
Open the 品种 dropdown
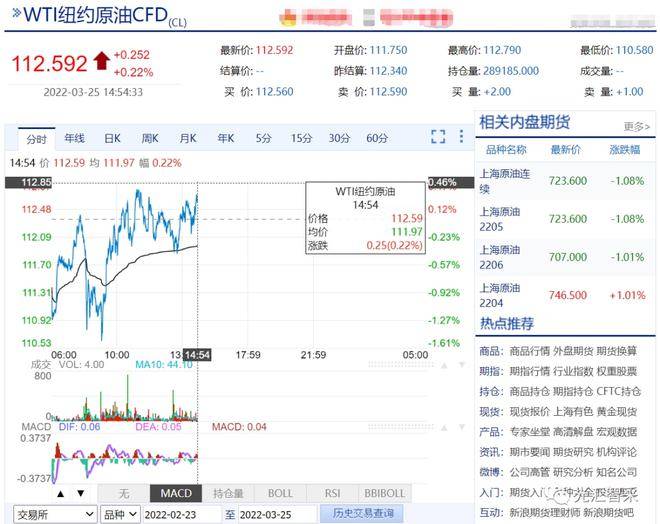point(120,514)
